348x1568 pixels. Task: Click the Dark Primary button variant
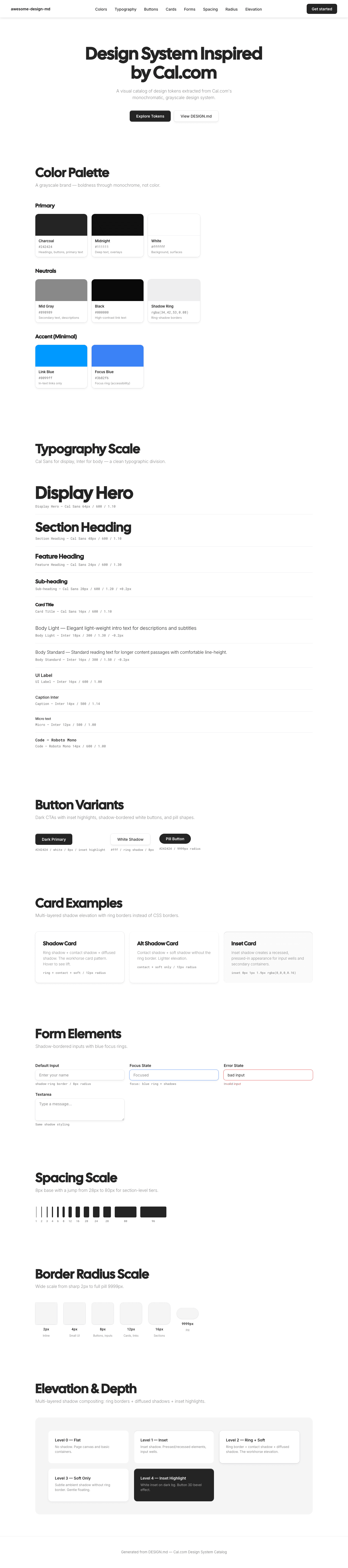[54, 839]
